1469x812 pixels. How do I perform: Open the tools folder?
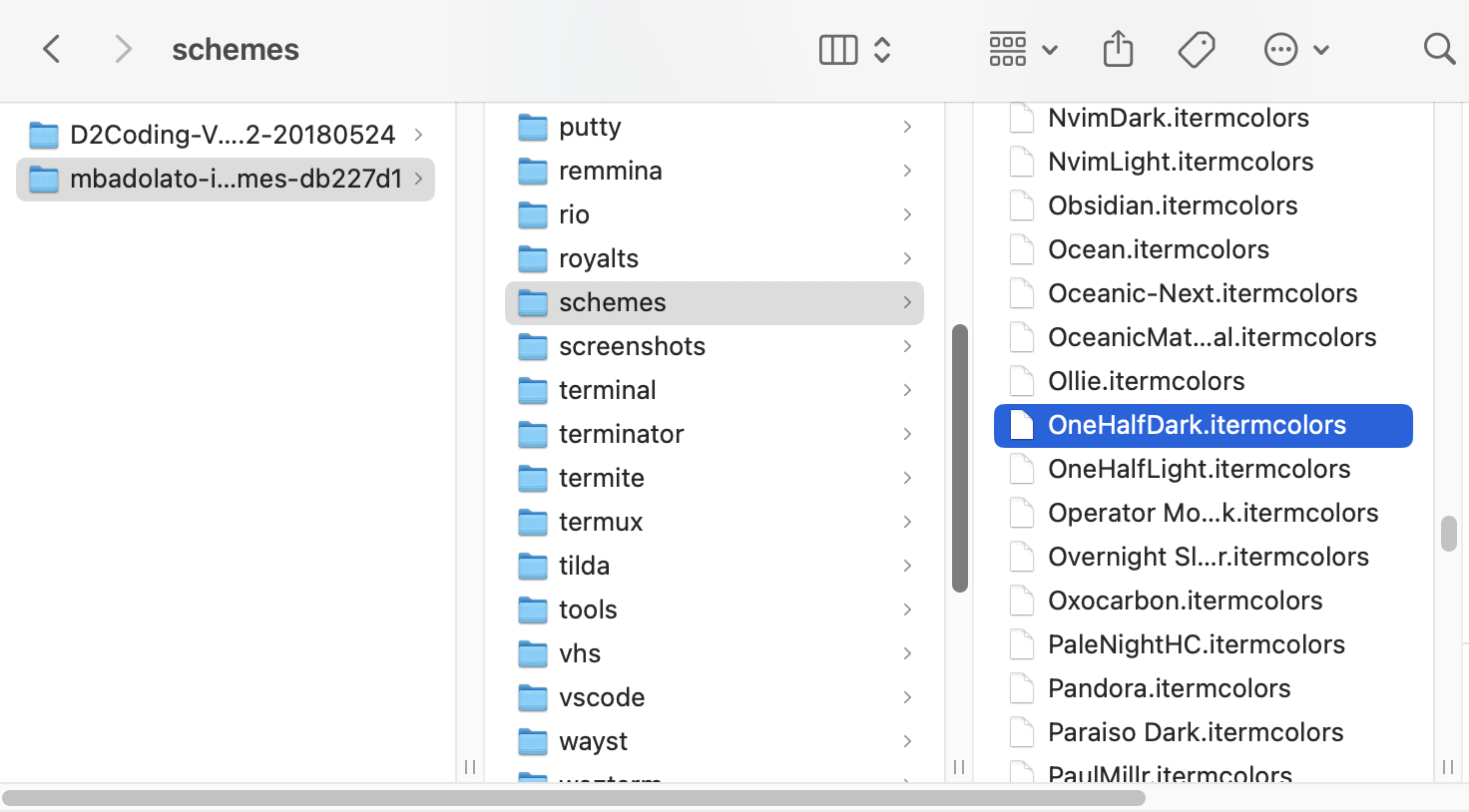(715, 609)
